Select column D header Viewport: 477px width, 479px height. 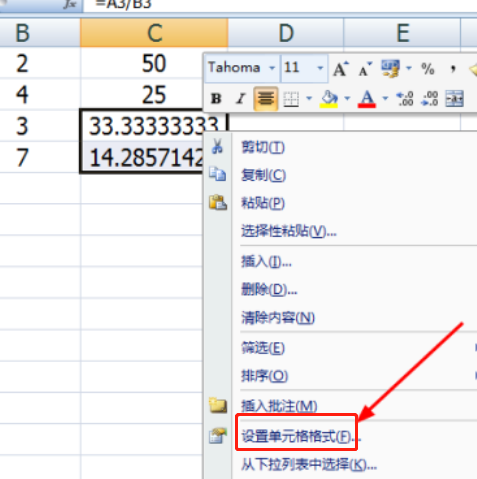(x=286, y=33)
